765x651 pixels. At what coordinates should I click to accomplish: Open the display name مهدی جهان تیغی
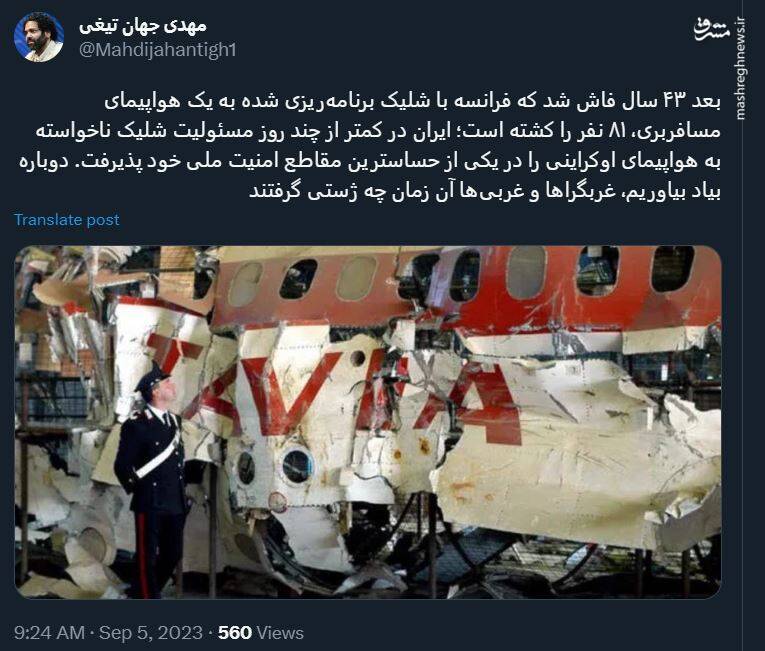click(x=143, y=25)
